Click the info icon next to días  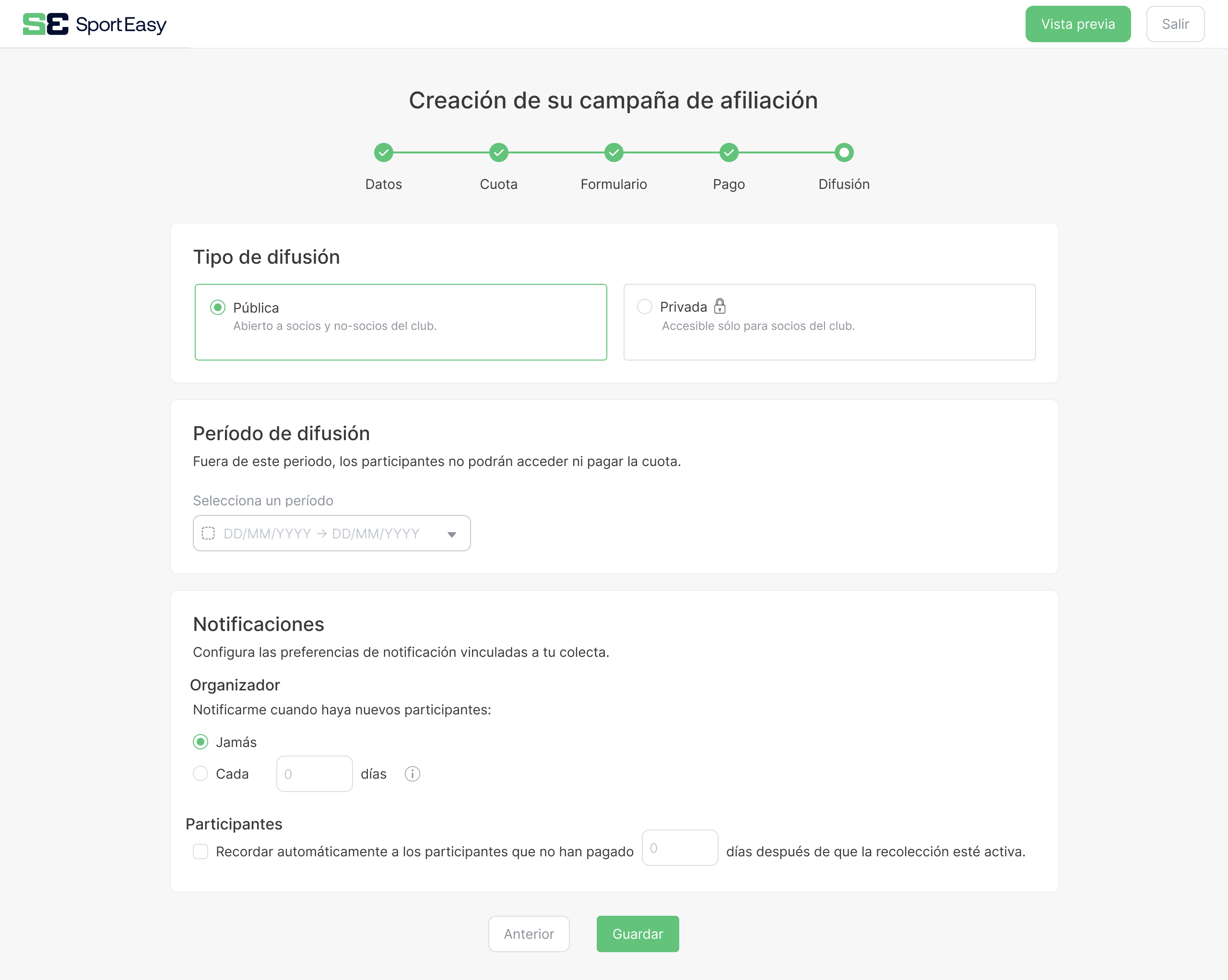click(x=412, y=774)
